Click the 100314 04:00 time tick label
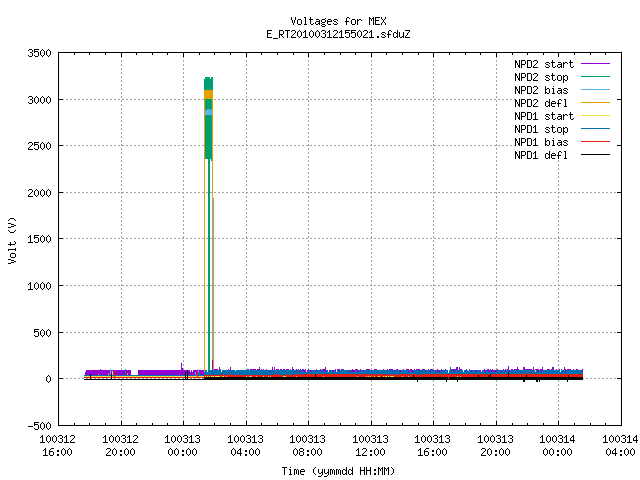 click(620, 446)
